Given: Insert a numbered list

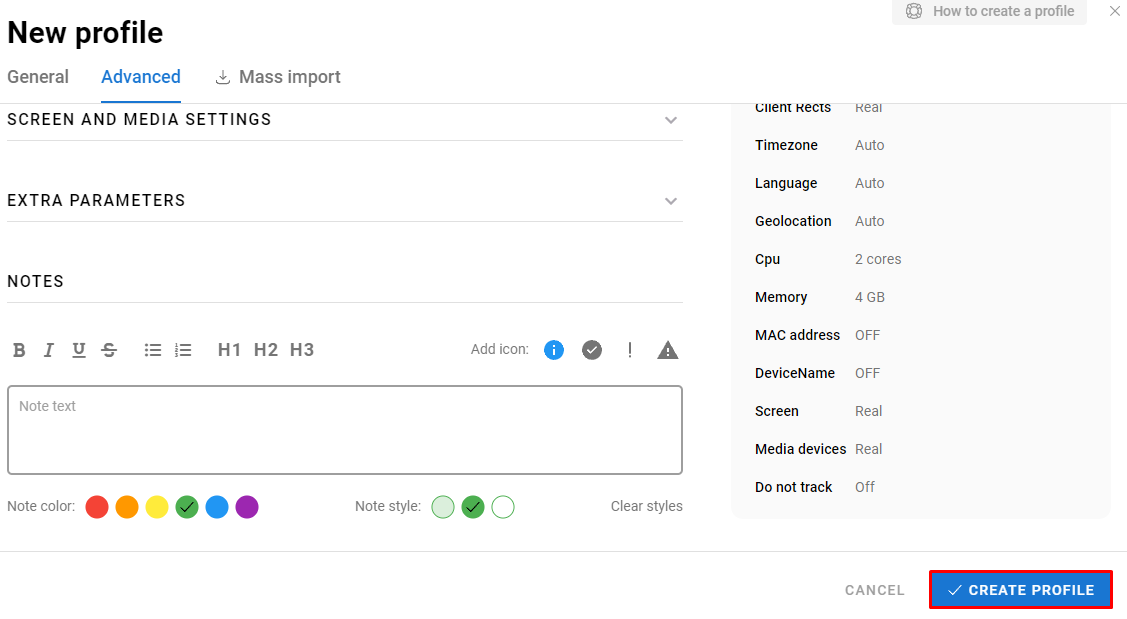Looking at the screenshot, I should click(x=183, y=350).
